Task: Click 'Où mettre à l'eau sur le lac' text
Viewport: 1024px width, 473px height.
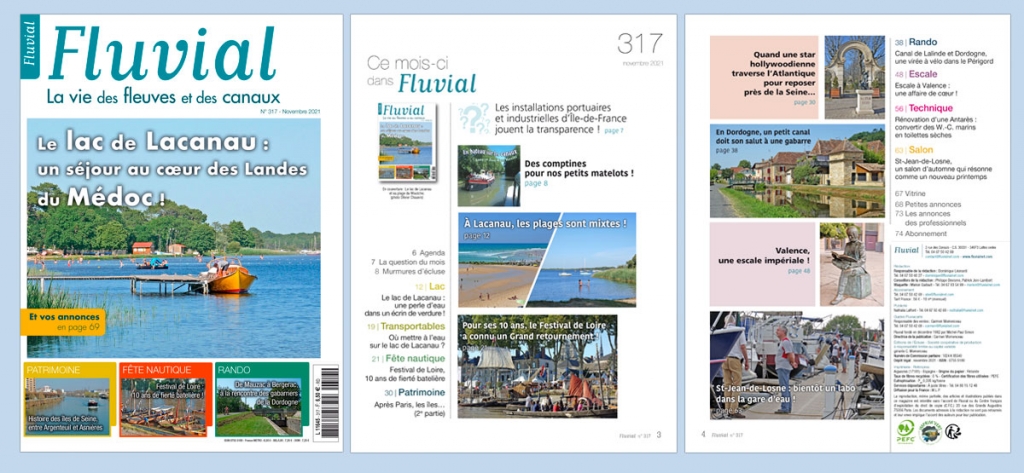Action: click(408, 340)
